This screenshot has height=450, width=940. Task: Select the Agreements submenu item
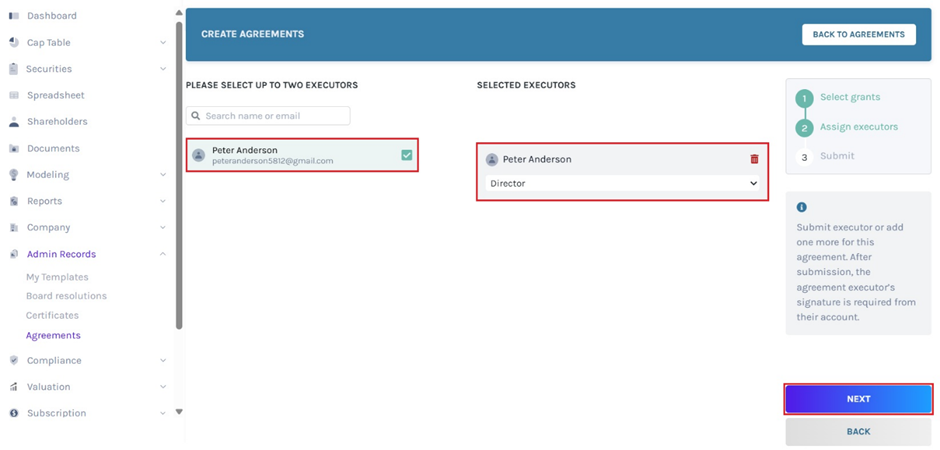click(x=53, y=336)
